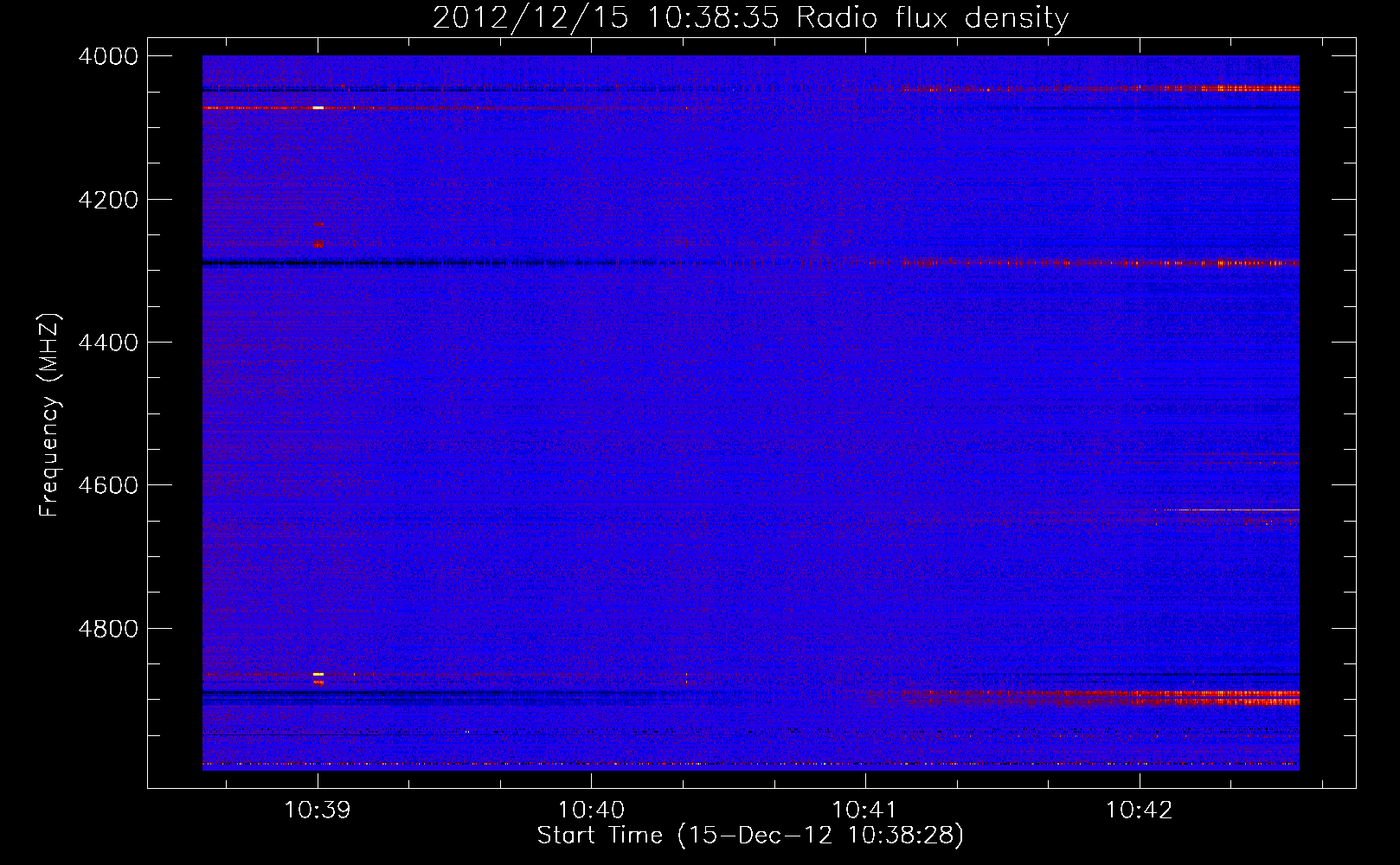Click the 4200 frequency tick label

[108, 200]
